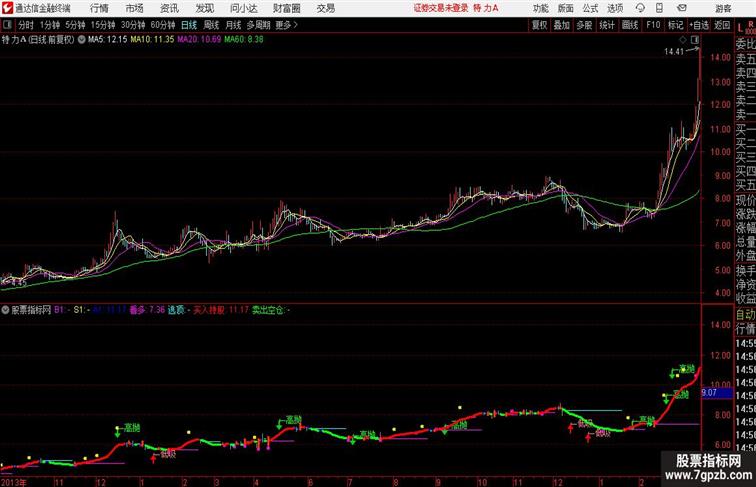Select the 月线 monthly tab
756x487 pixels.
click(x=233, y=25)
